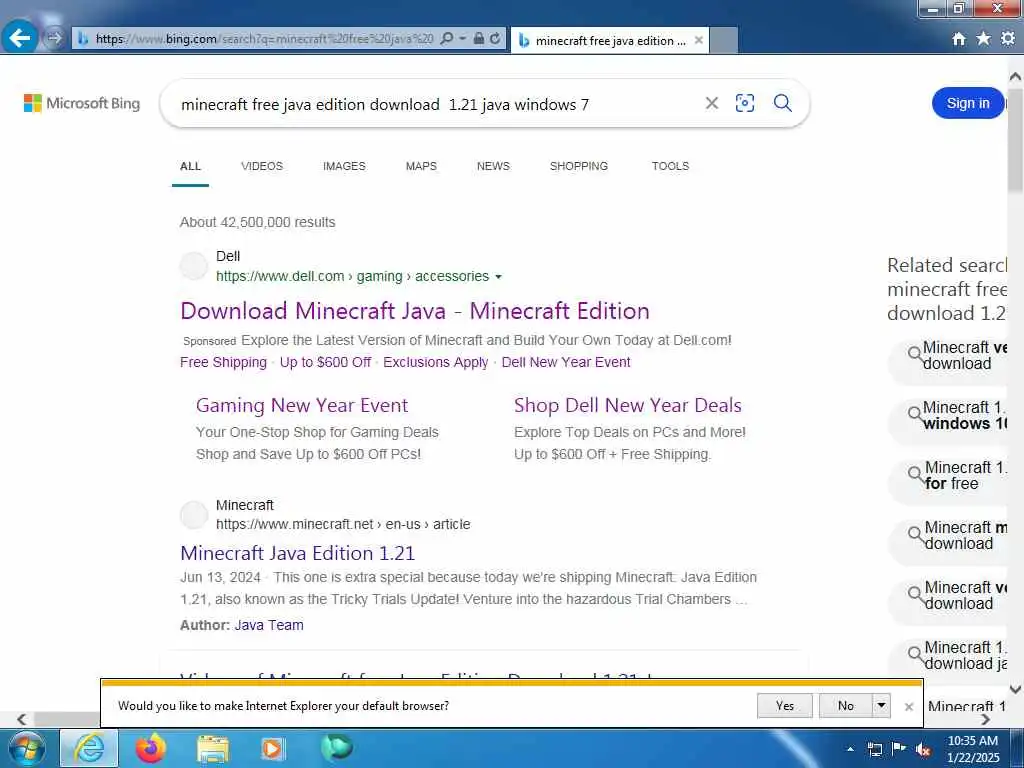Go back with the browser Back arrow

[x=20, y=38]
